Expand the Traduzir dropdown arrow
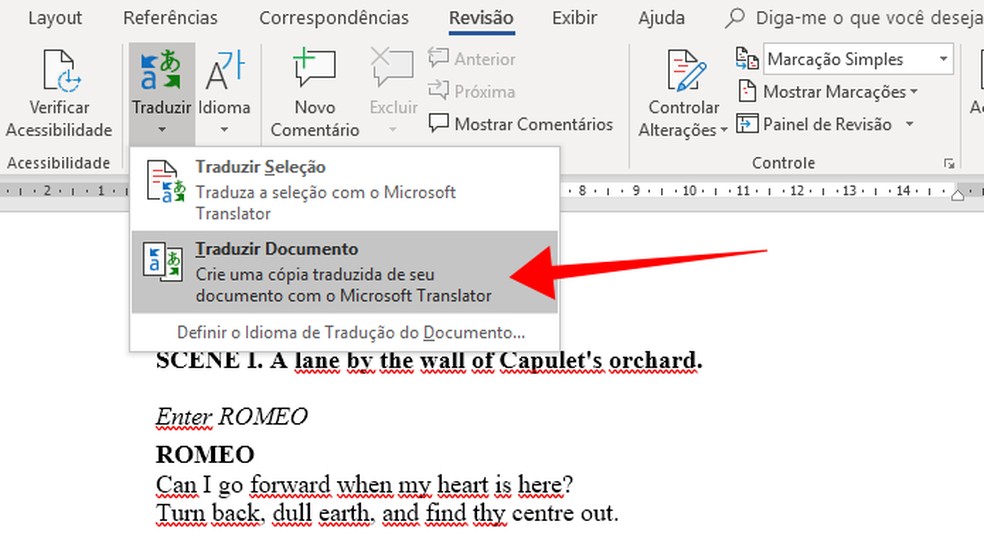The height and width of the screenshot is (552, 984). (162, 130)
